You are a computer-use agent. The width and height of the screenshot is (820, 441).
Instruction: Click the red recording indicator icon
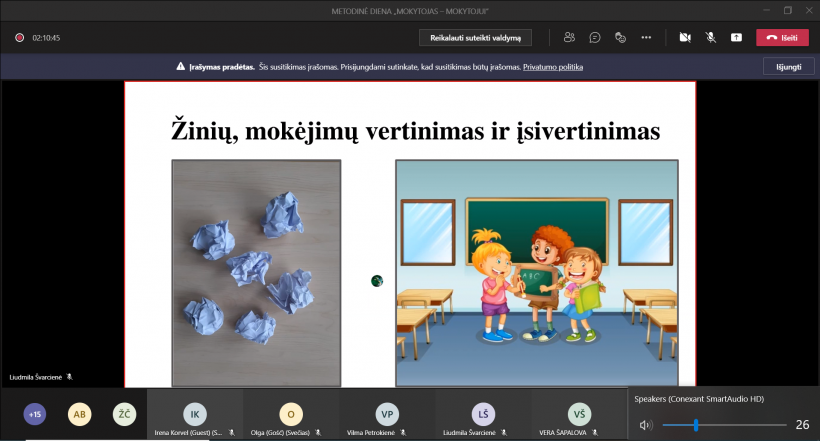pyautogui.click(x=19, y=38)
